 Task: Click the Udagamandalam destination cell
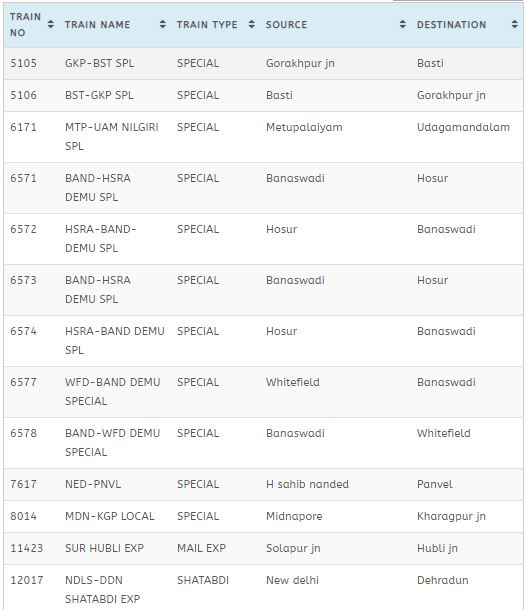click(x=463, y=127)
